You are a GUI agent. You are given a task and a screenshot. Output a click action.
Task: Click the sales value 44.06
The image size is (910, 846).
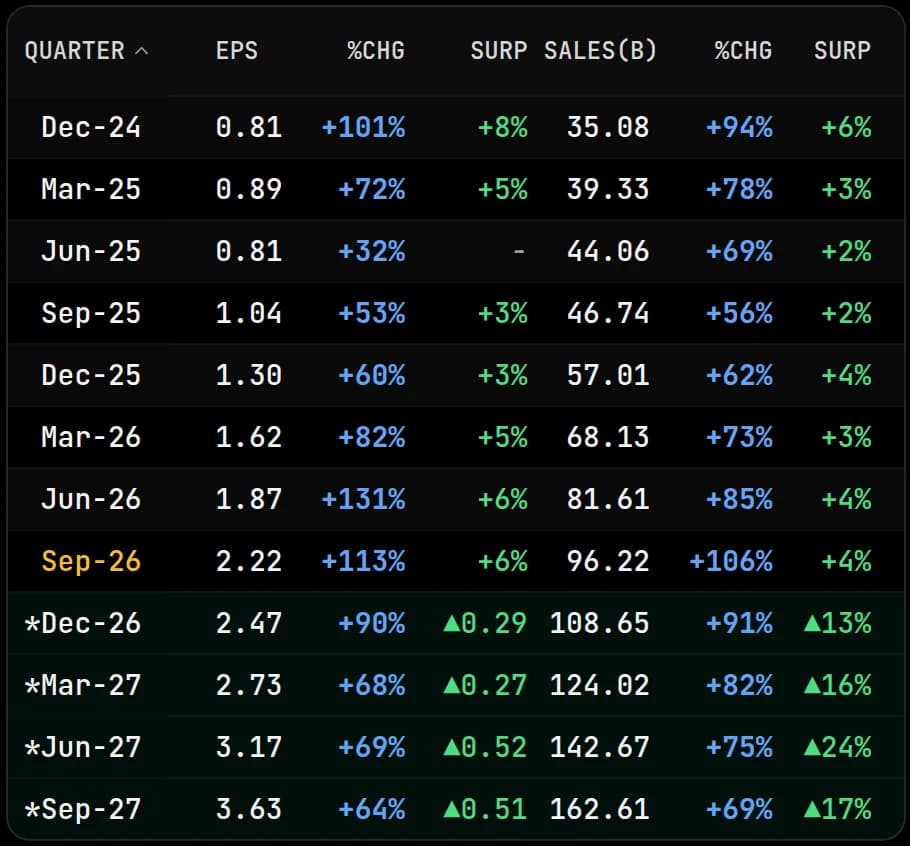(608, 251)
